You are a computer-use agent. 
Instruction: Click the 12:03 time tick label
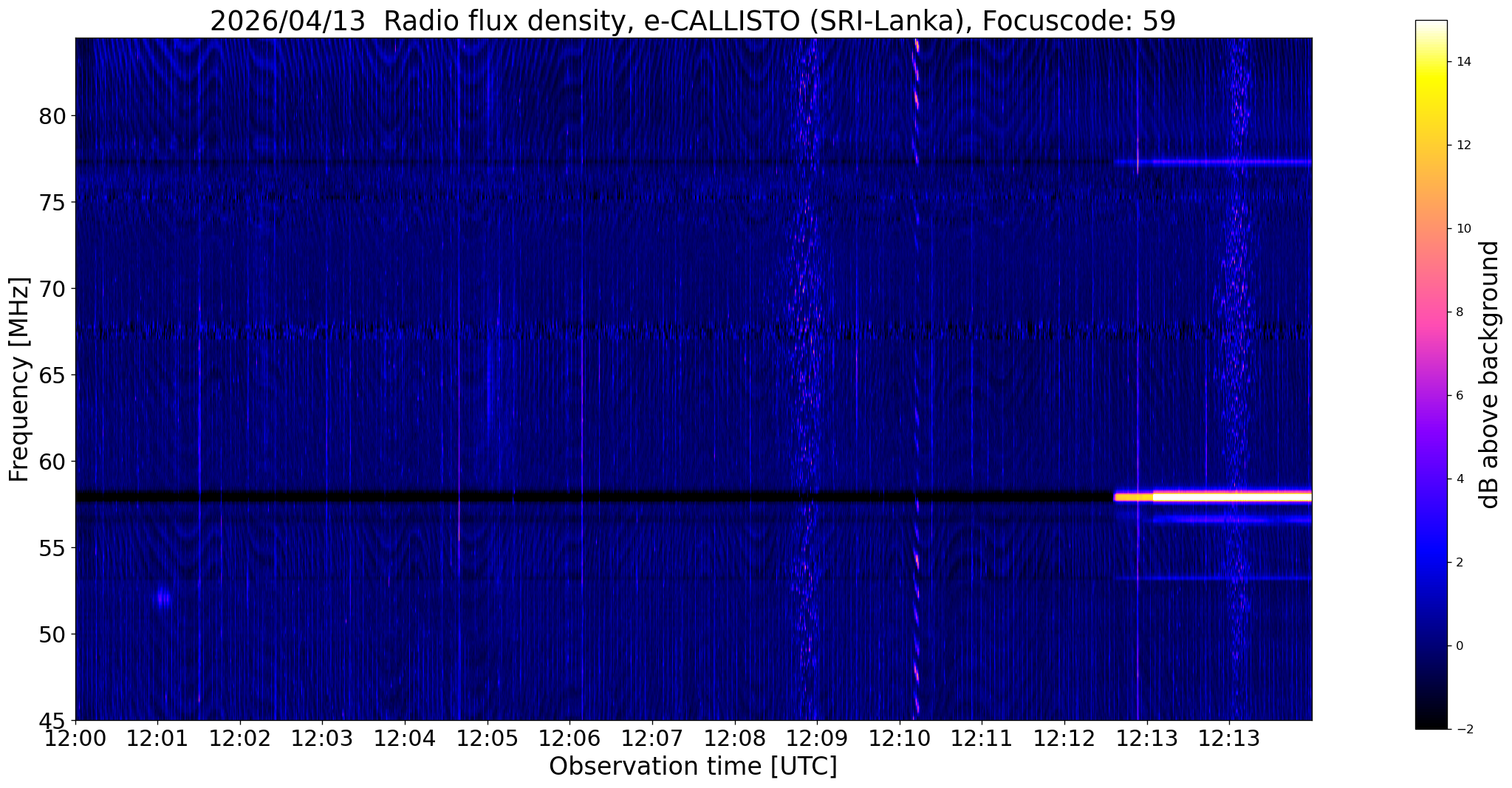click(322, 737)
